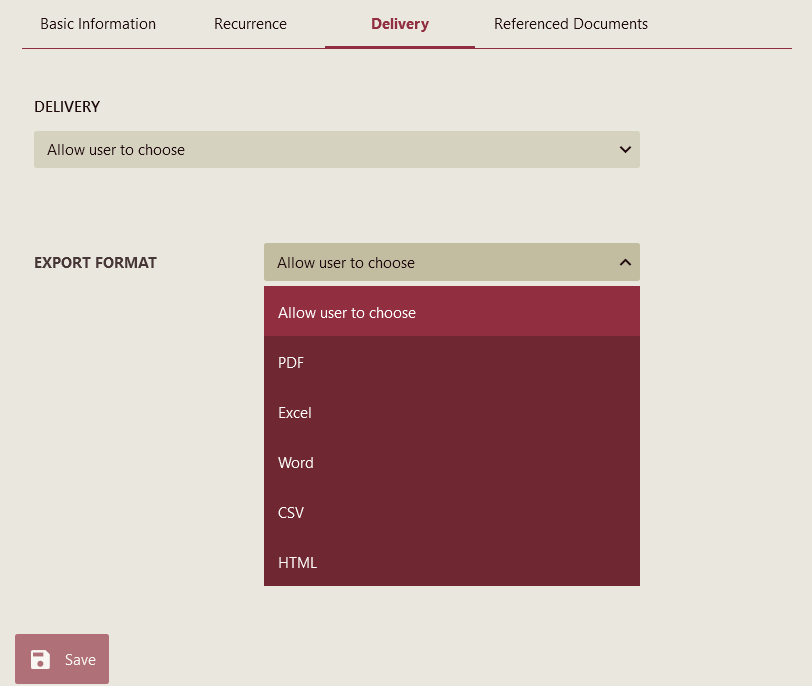
Task: Click the DELIVERY section label
Action: click(x=67, y=107)
